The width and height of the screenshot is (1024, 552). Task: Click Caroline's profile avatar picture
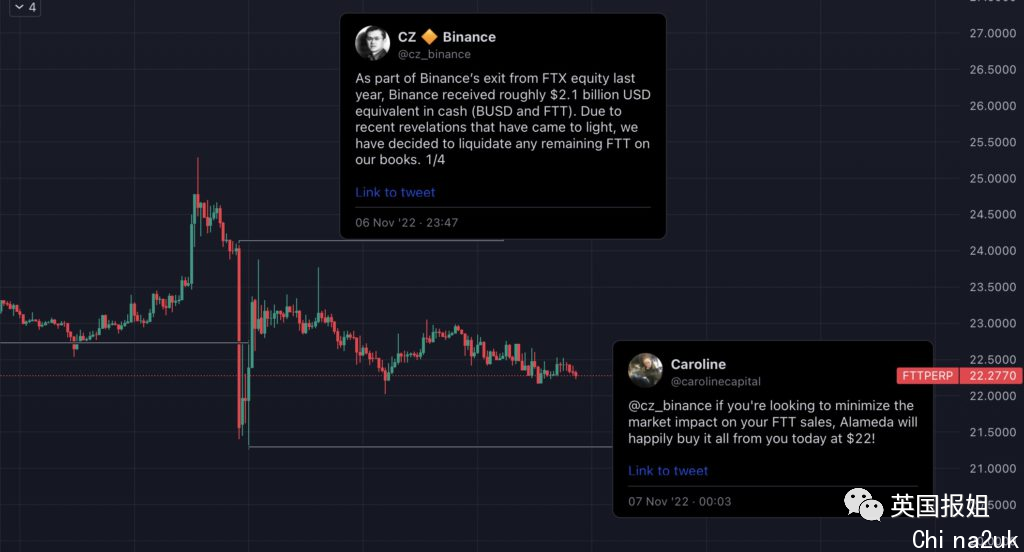[x=645, y=370]
